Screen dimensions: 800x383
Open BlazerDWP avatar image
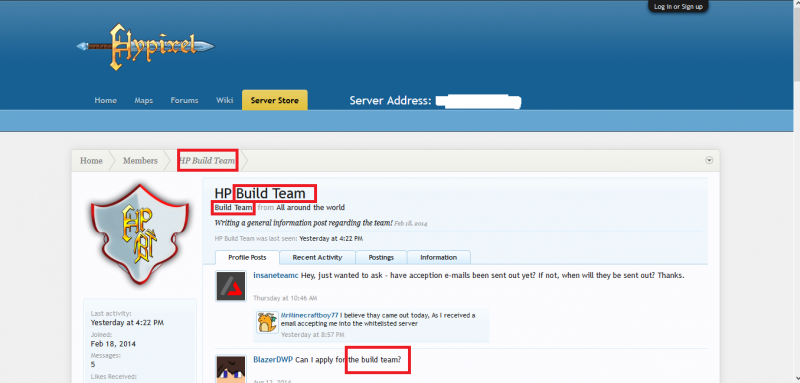pos(231,369)
